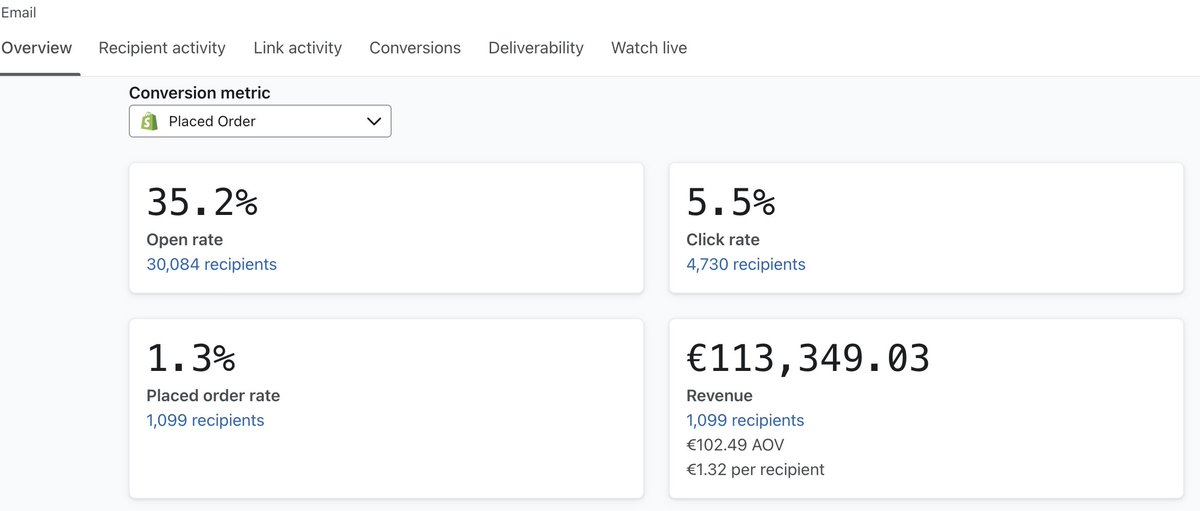Click the €113,349.03 revenue amount
1200x511 pixels.
pyautogui.click(x=808, y=357)
